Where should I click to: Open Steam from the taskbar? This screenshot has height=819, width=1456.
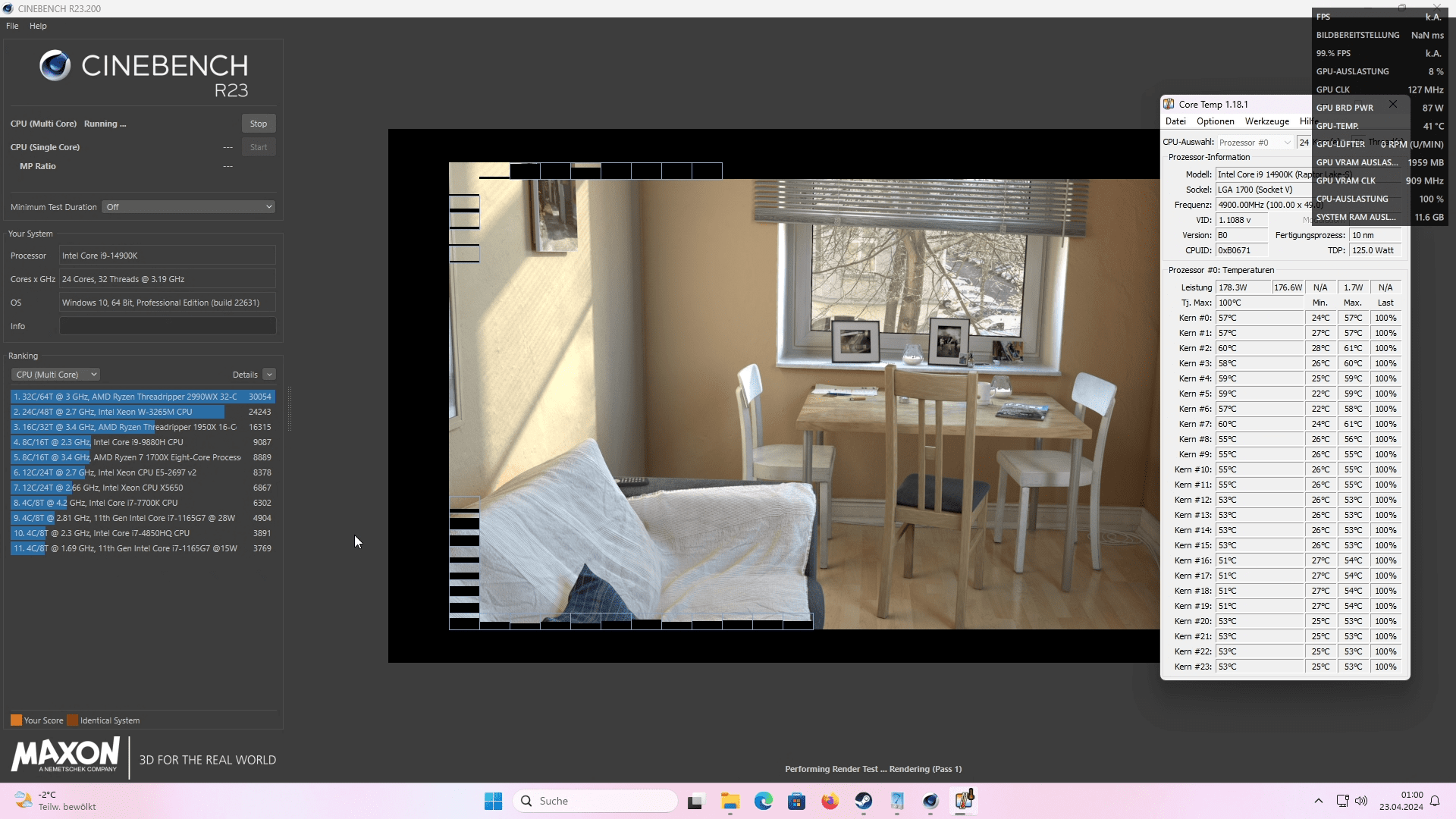coord(863,801)
